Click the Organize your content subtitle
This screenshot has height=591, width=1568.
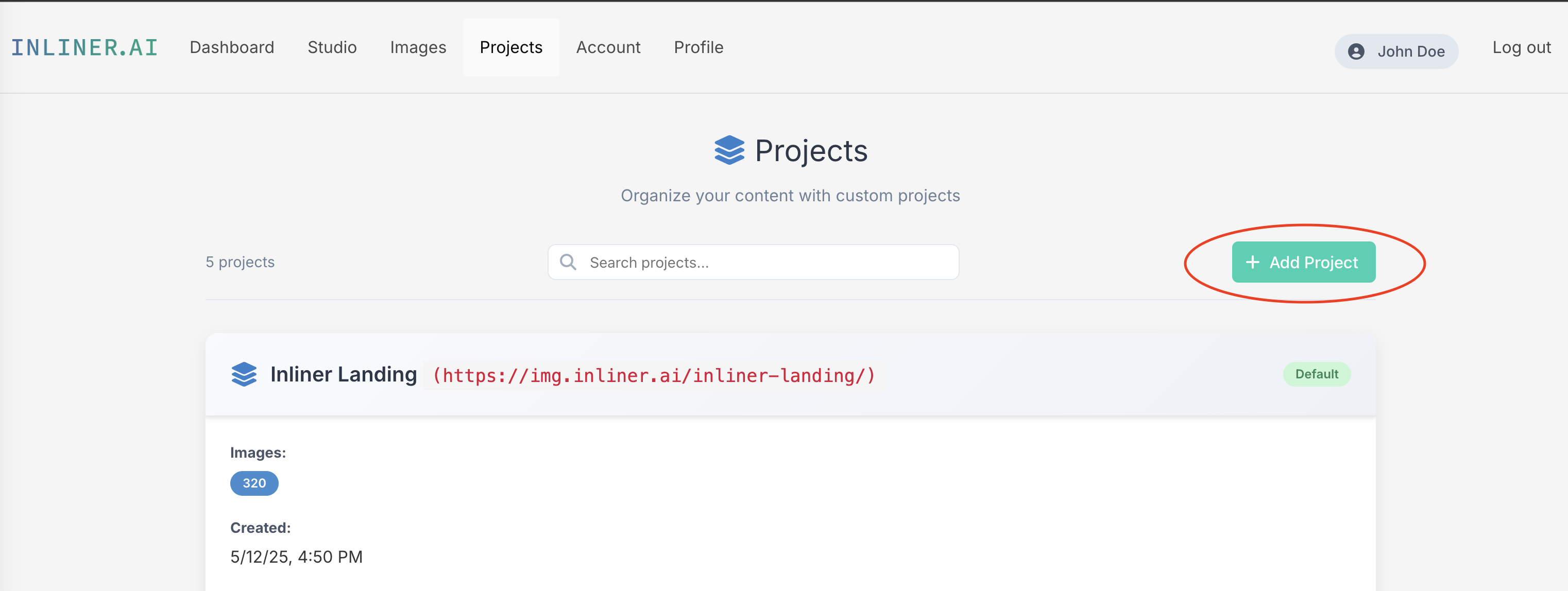(x=790, y=196)
